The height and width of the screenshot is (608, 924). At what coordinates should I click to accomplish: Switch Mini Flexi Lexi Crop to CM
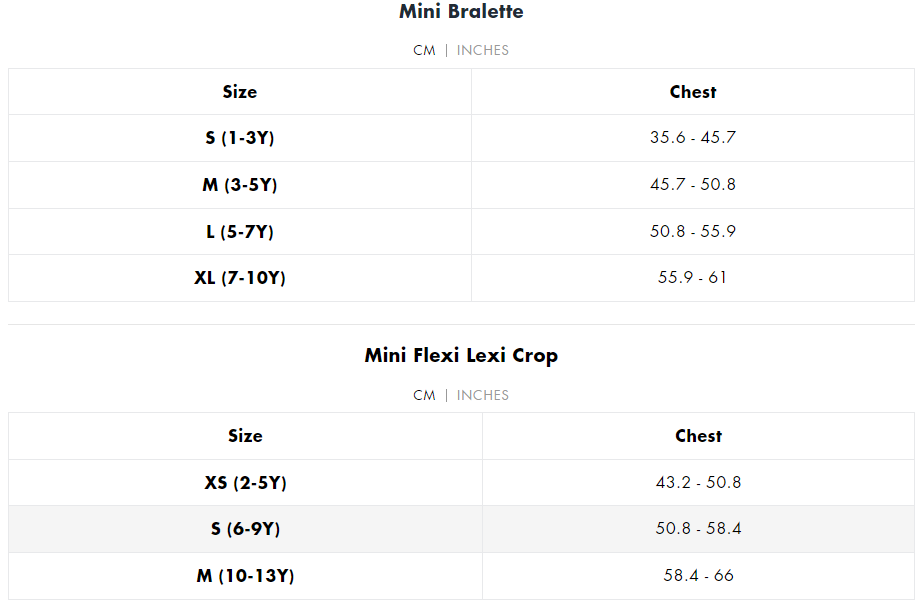point(424,395)
